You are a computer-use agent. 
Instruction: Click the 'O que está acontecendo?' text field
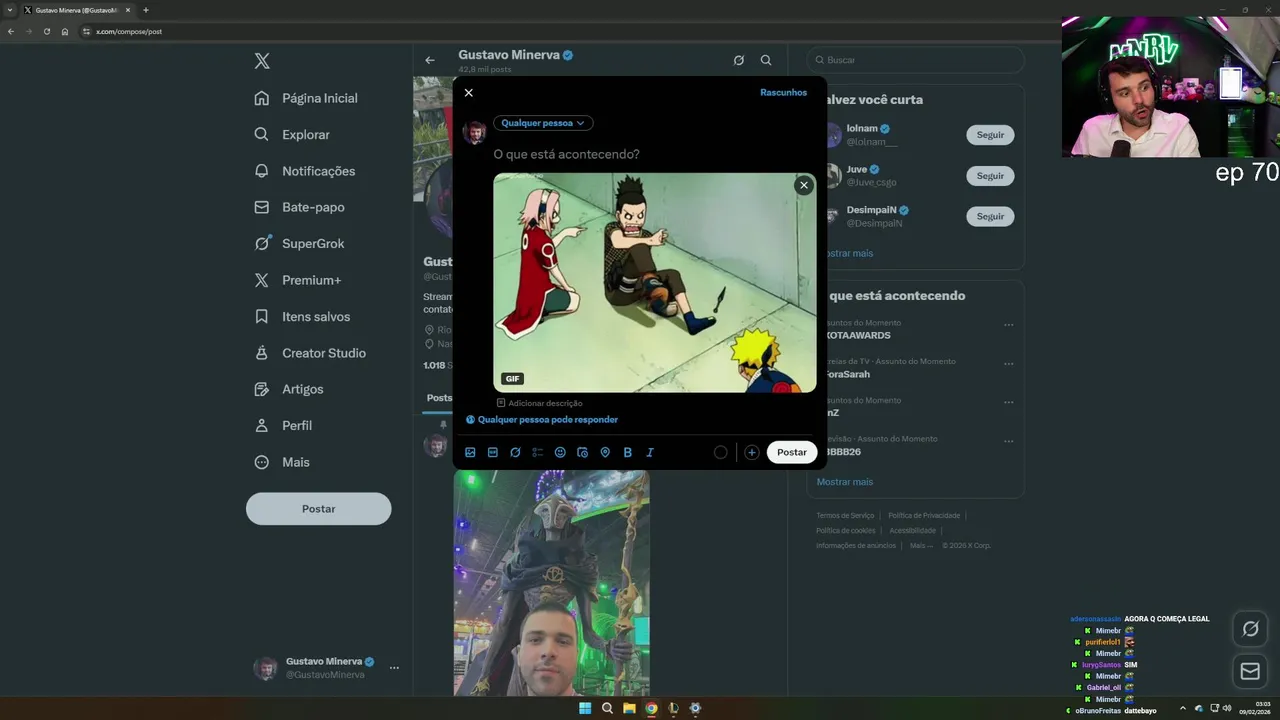pos(566,154)
